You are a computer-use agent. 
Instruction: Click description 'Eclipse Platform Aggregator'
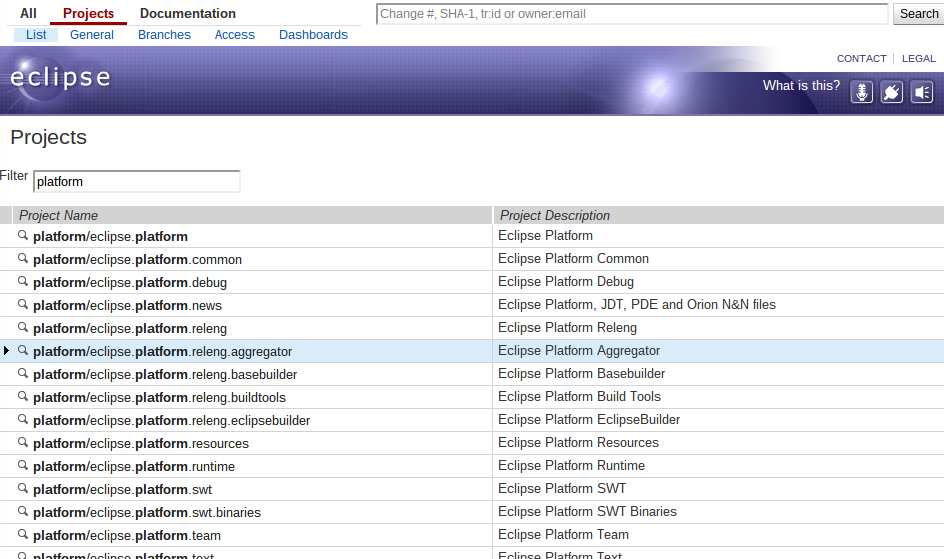[x=579, y=351]
